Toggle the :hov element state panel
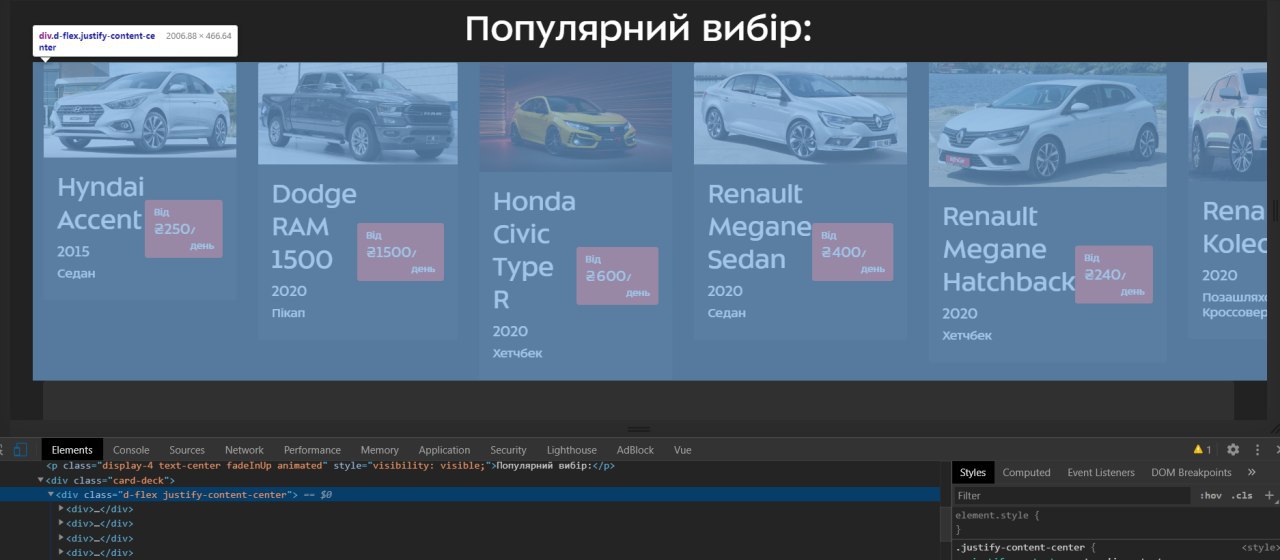 (1210, 495)
